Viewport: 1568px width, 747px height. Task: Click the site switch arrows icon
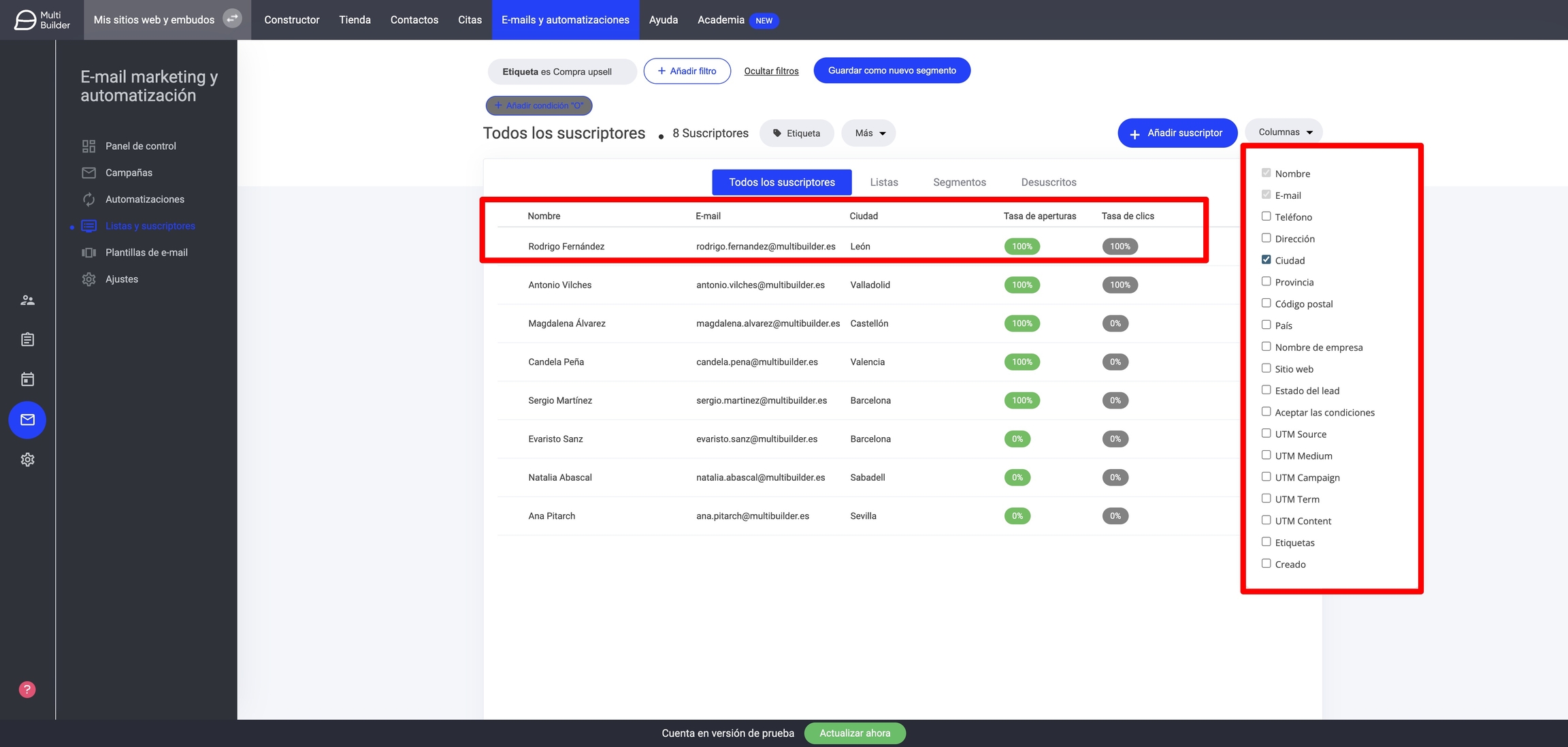(232, 19)
